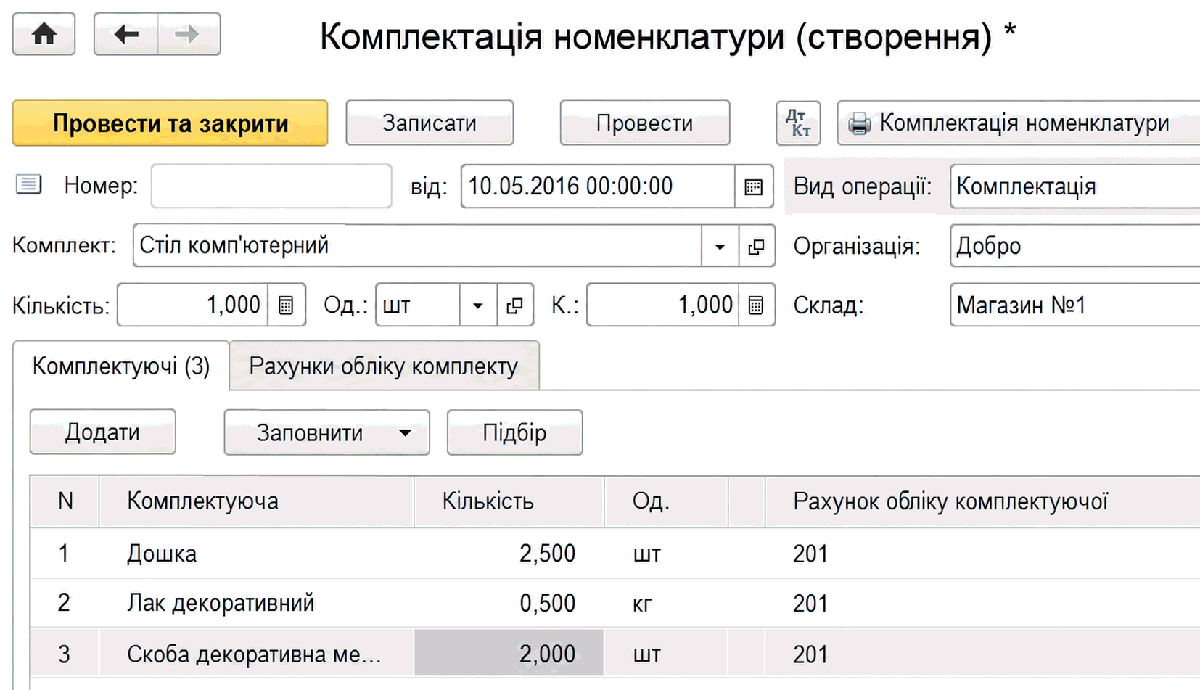The height and width of the screenshot is (690, 1200).
Task: Select the Лак декоративний row
Action: (615, 603)
